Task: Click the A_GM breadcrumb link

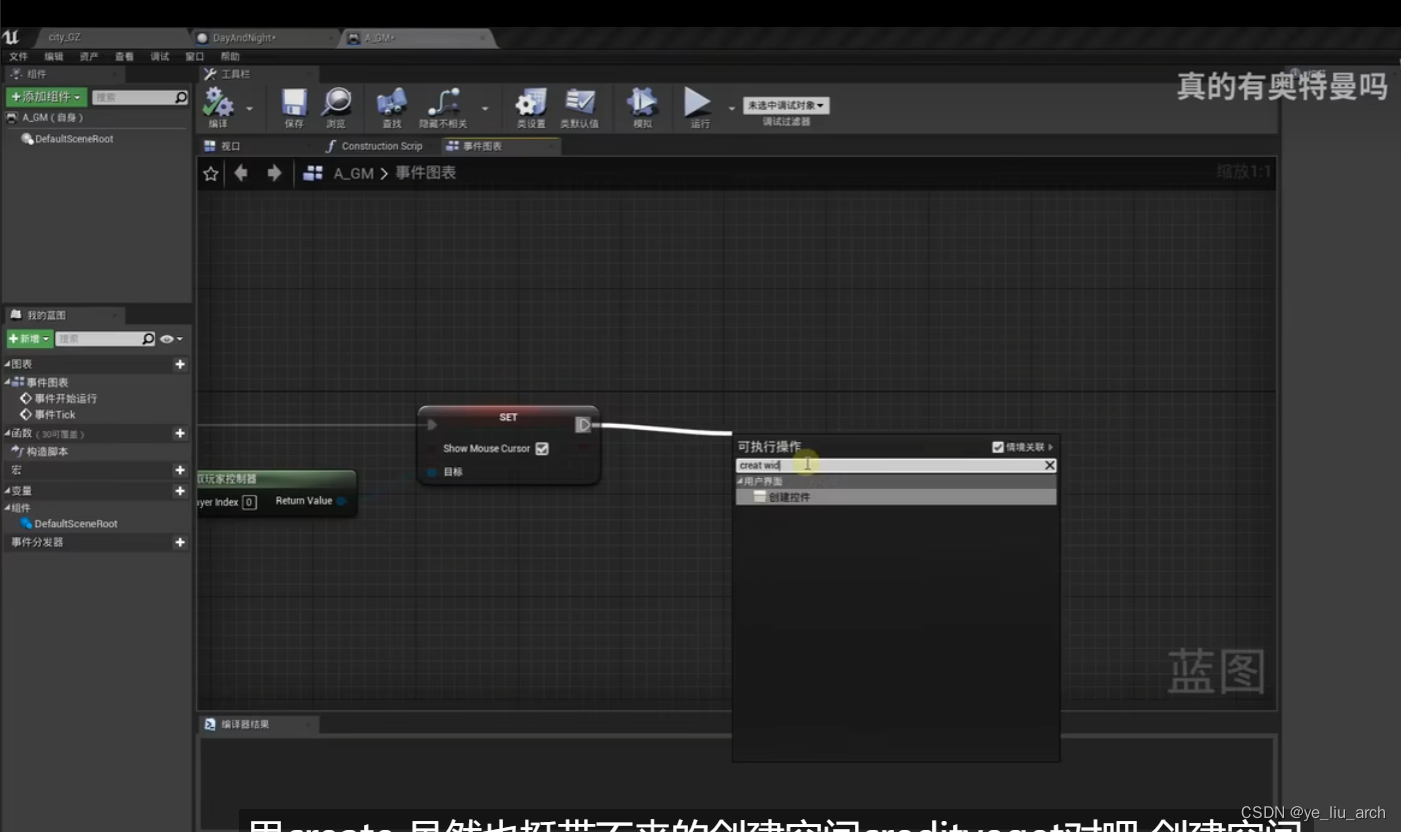Action: click(353, 173)
